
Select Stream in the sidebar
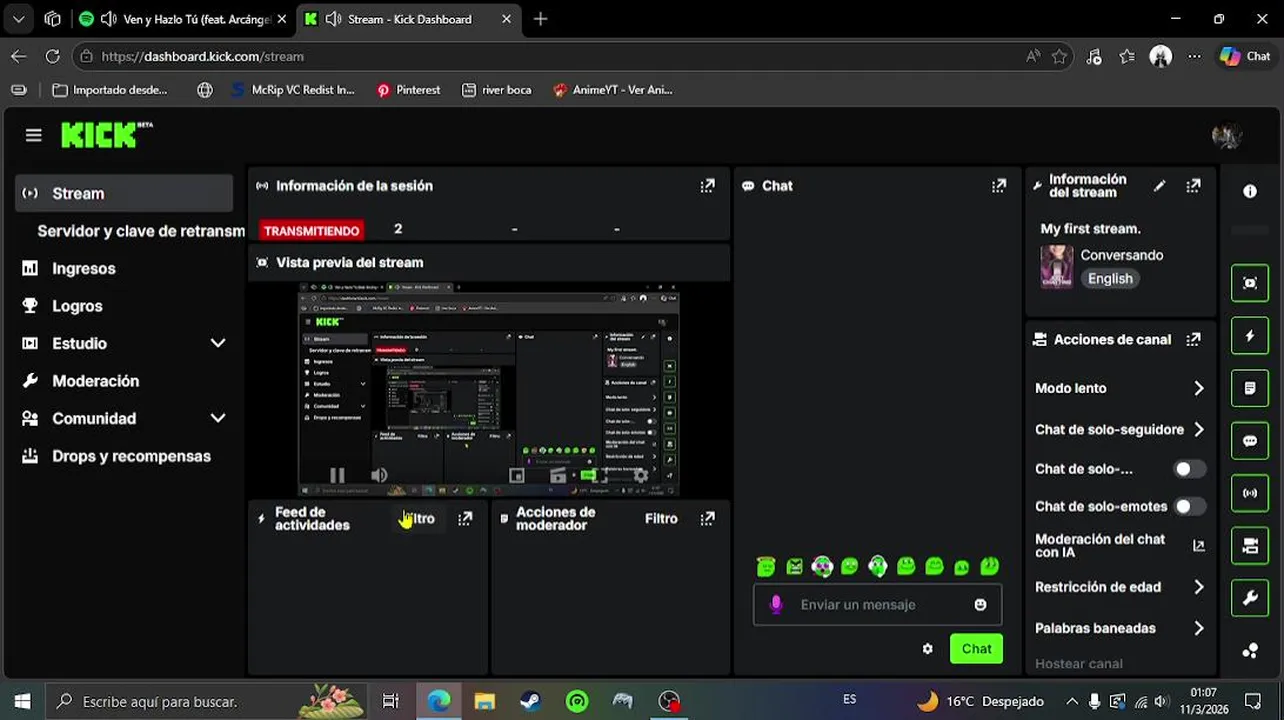[x=124, y=194]
